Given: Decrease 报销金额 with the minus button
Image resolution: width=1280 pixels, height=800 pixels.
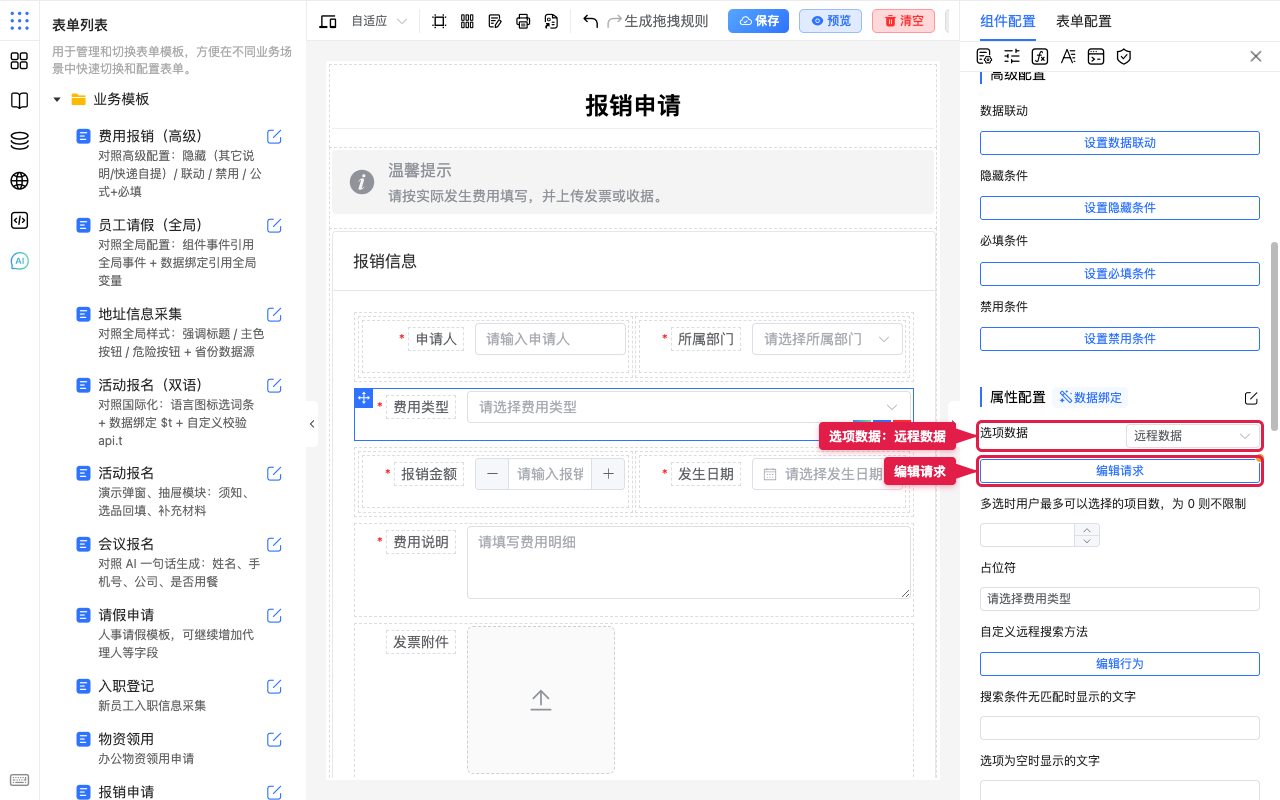Looking at the screenshot, I should [x=492, y=474].
